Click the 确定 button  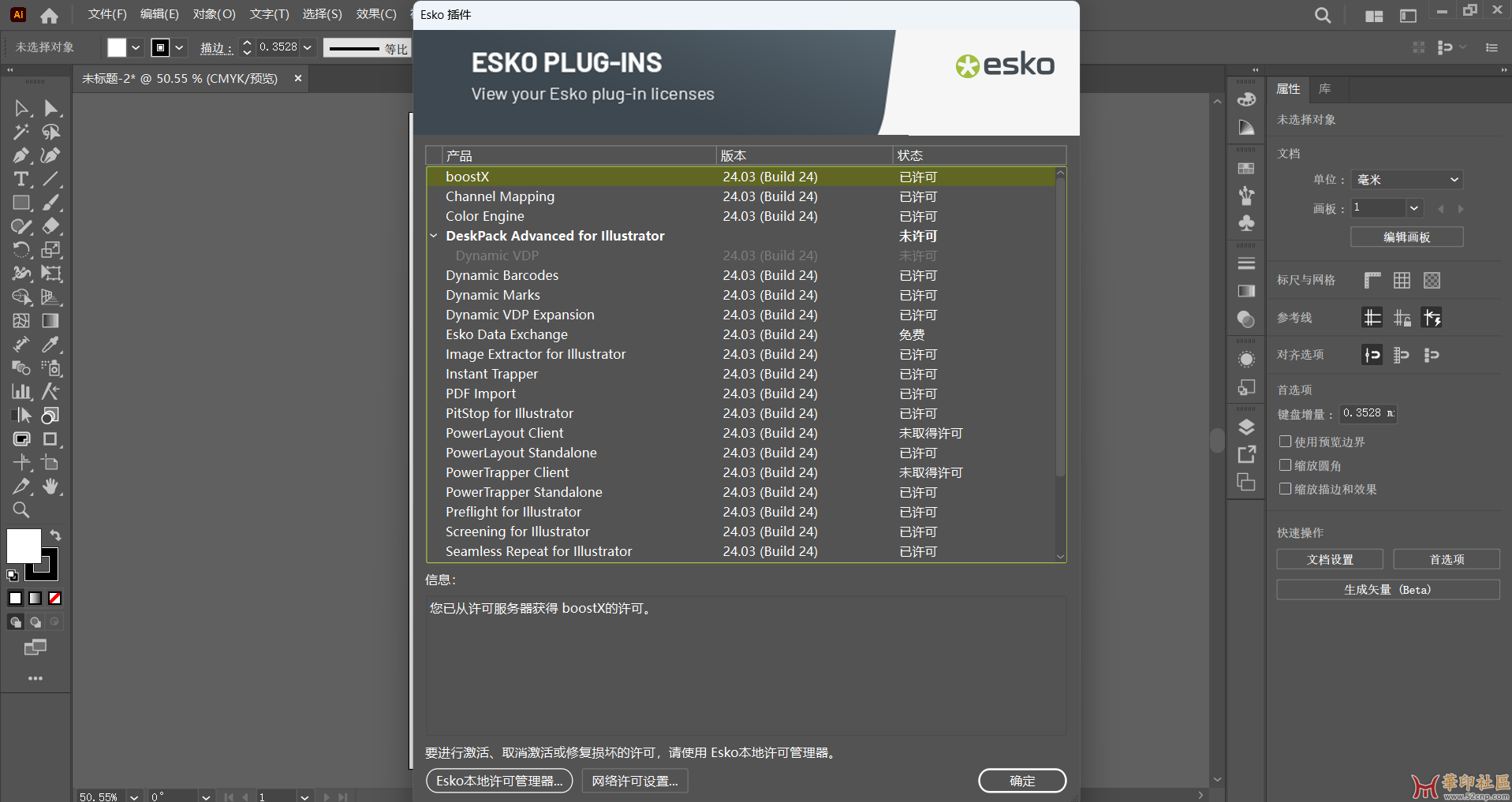tap(1022, 781)
